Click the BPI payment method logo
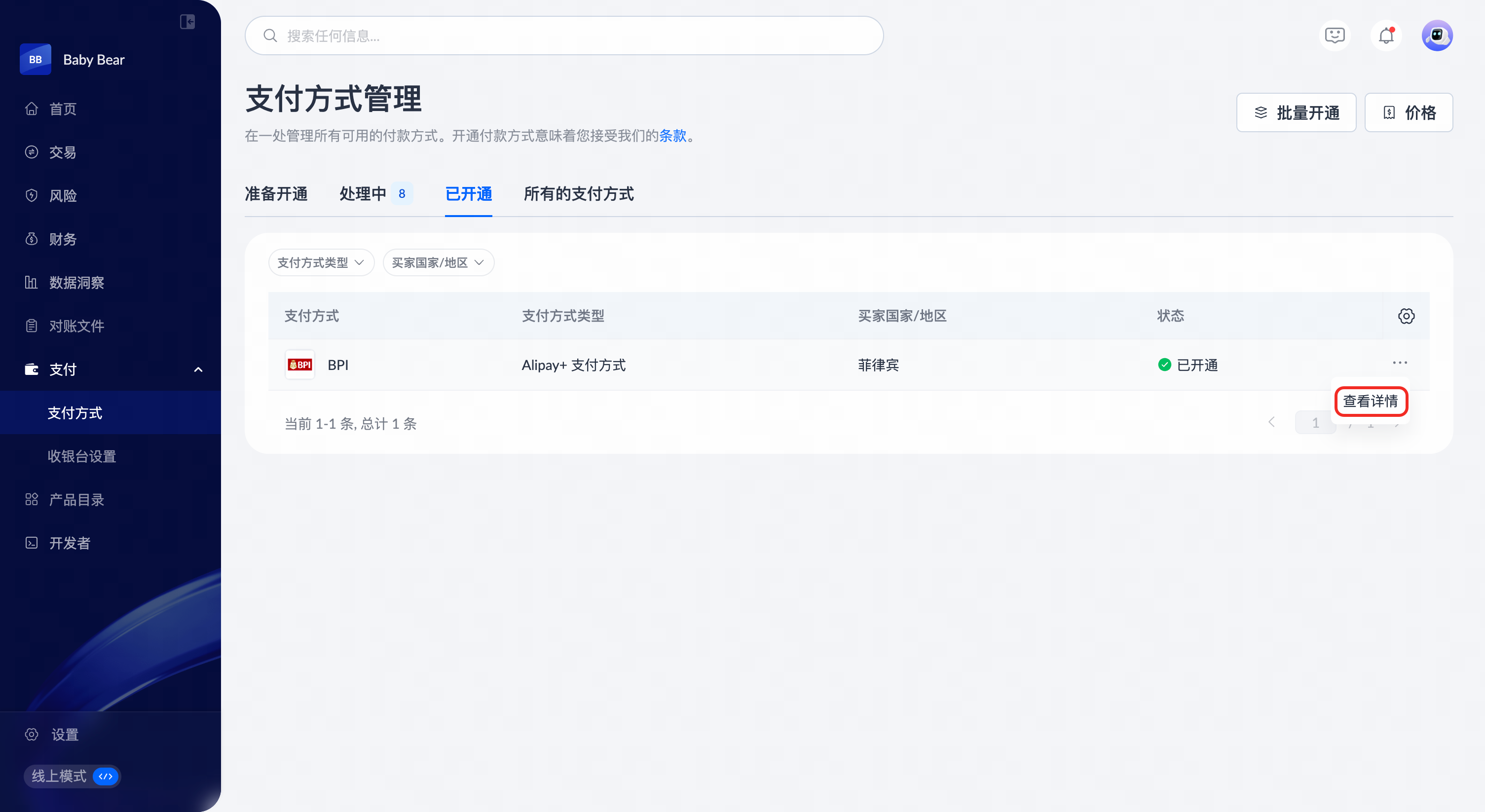Image resolution: width=1485 pixels, height=812 pixels. 300,365
